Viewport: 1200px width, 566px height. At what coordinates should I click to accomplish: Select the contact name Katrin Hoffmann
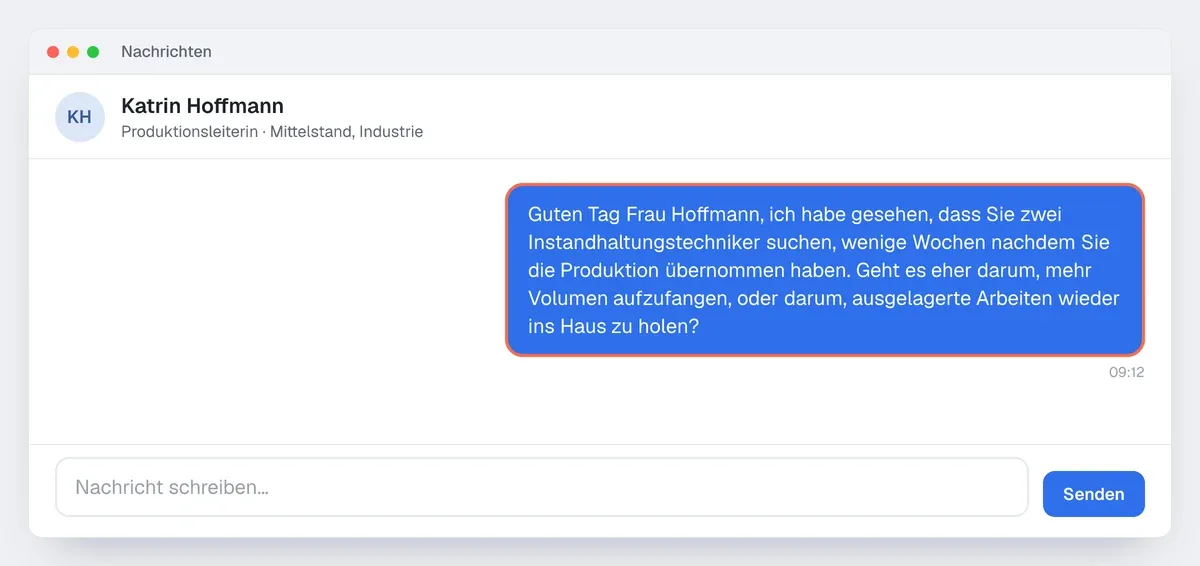coord(202,105)
